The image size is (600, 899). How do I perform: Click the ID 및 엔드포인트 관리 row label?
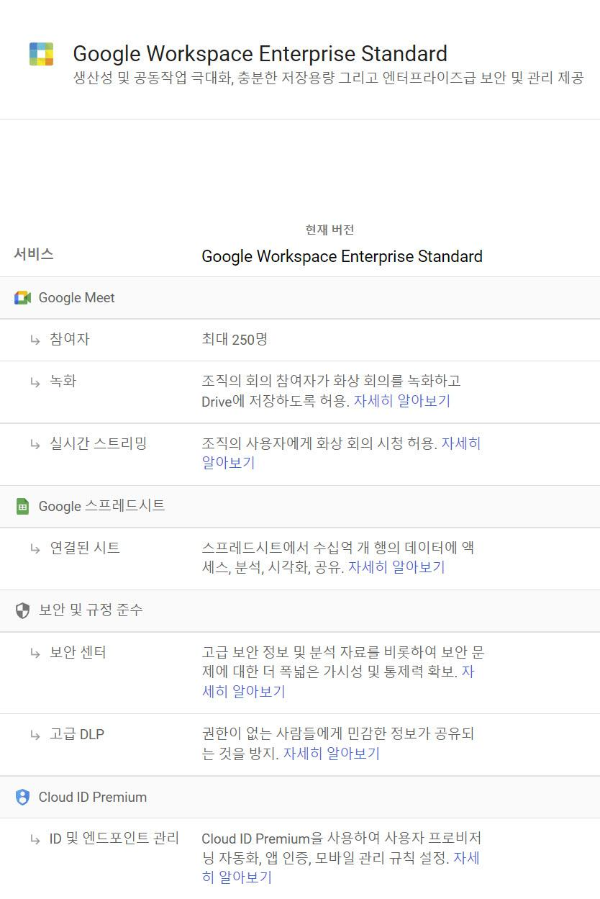(x=114, y=839)
